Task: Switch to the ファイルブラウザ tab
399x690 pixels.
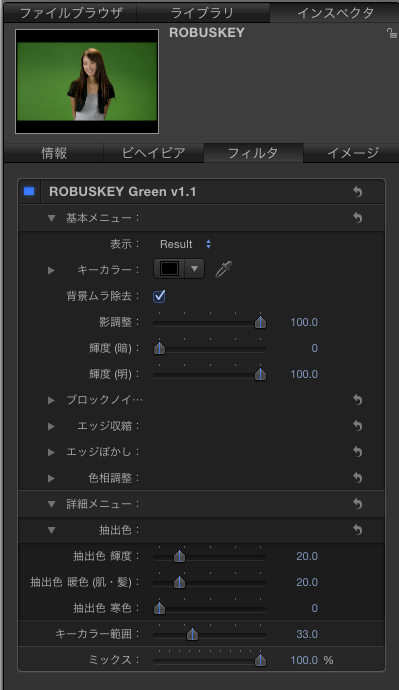Action: click(x=70, y=12)
